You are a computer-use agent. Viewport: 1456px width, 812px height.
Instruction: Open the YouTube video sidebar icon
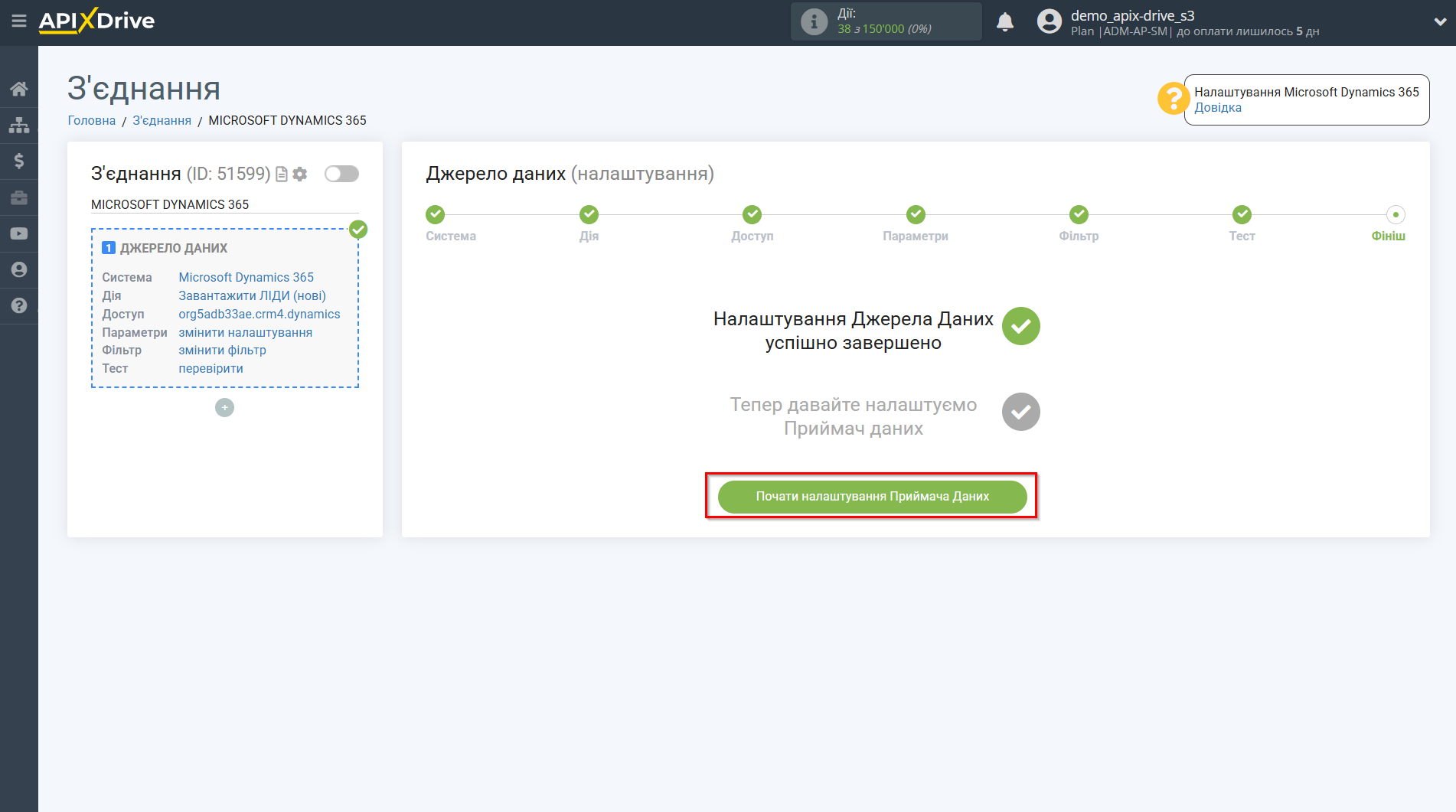click(19, 233)
